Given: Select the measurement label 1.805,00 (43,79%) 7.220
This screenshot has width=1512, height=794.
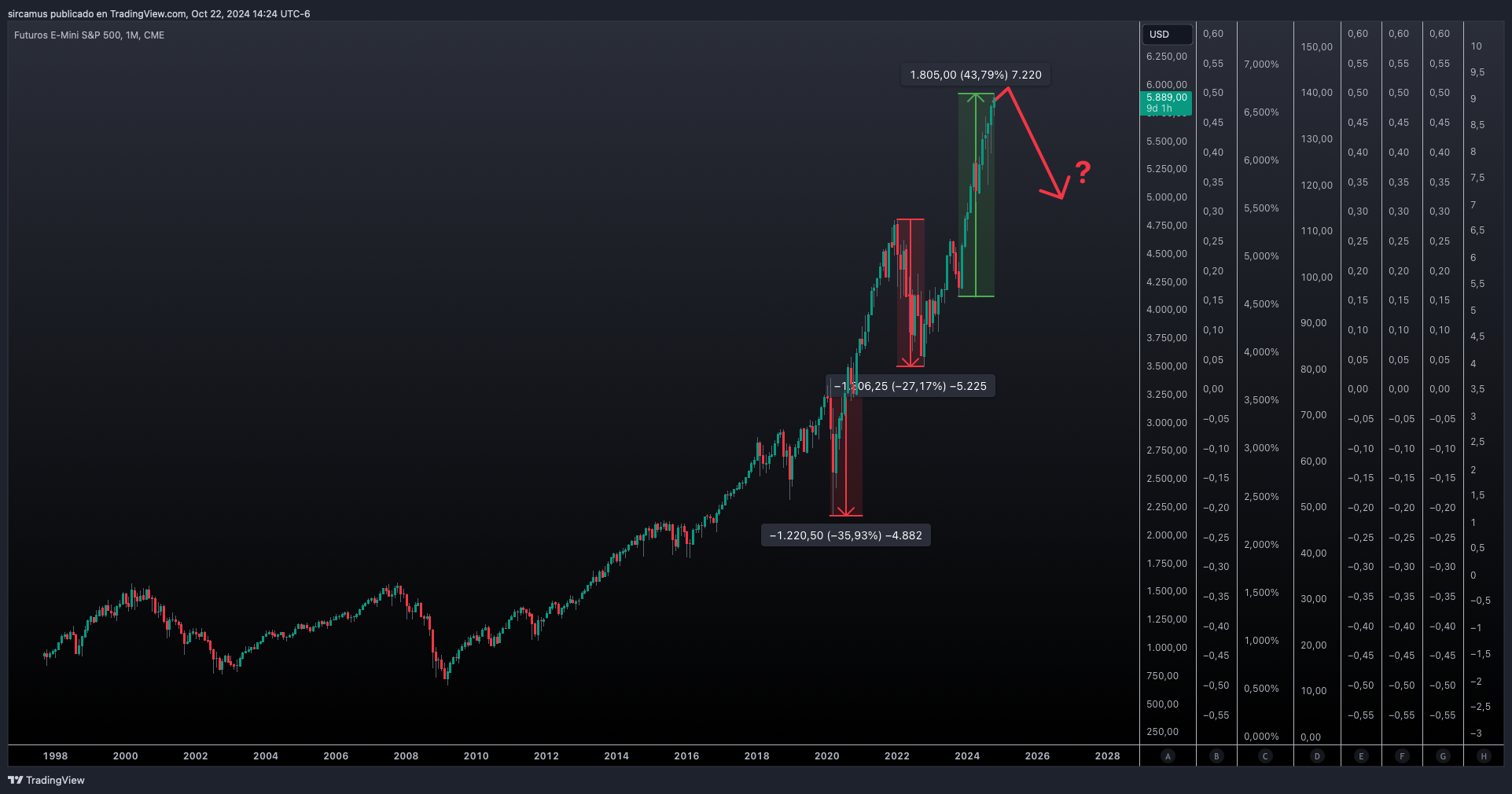Looking at the screenshot, I should (976, 75).
